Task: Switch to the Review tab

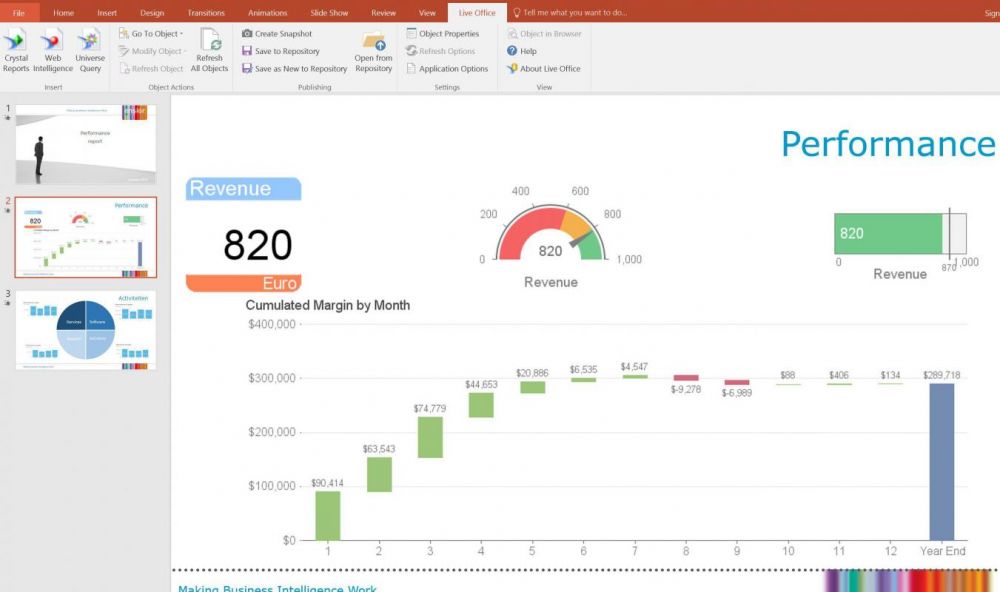Action: point(383,13)
